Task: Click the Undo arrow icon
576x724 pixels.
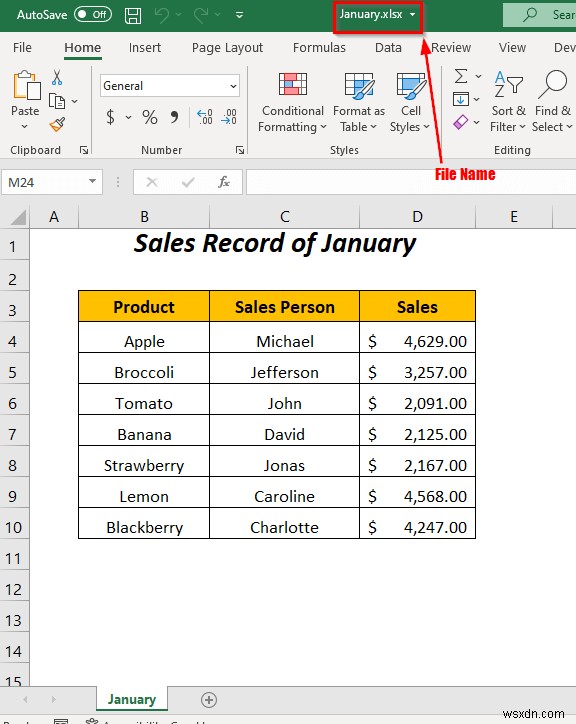Action: [162, 15]
